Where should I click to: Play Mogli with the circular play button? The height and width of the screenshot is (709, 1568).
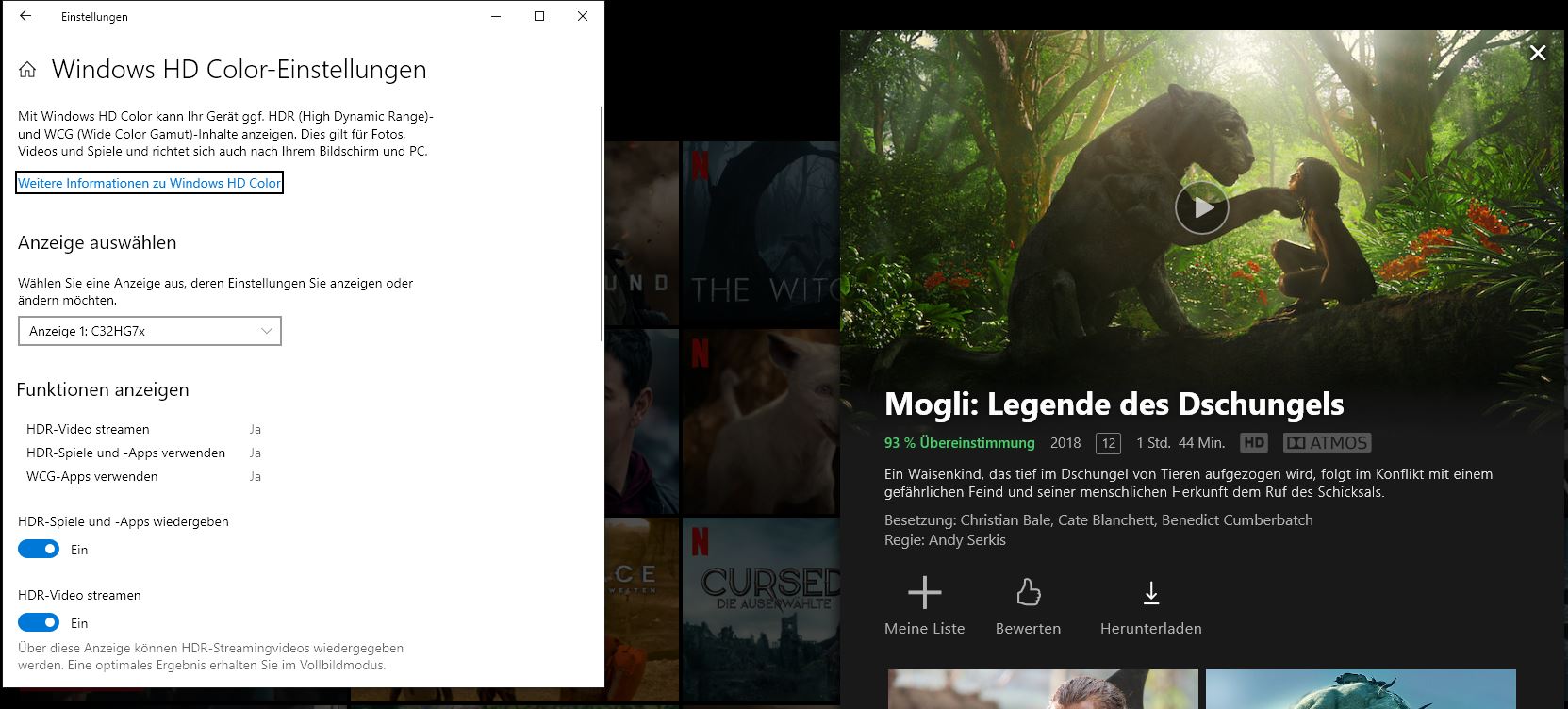[x=1201, y=206]
